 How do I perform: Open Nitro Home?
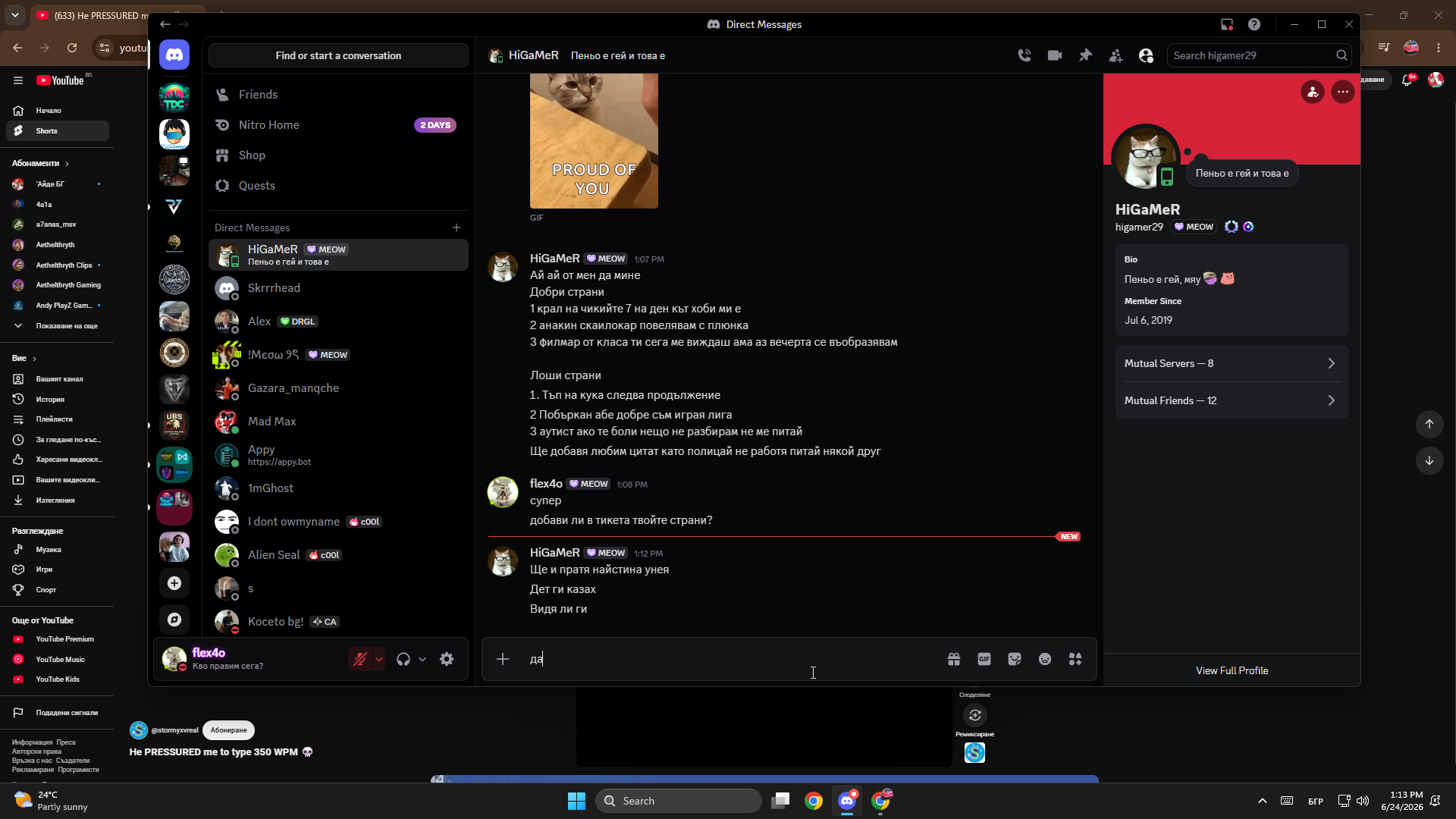click(338, 125)
